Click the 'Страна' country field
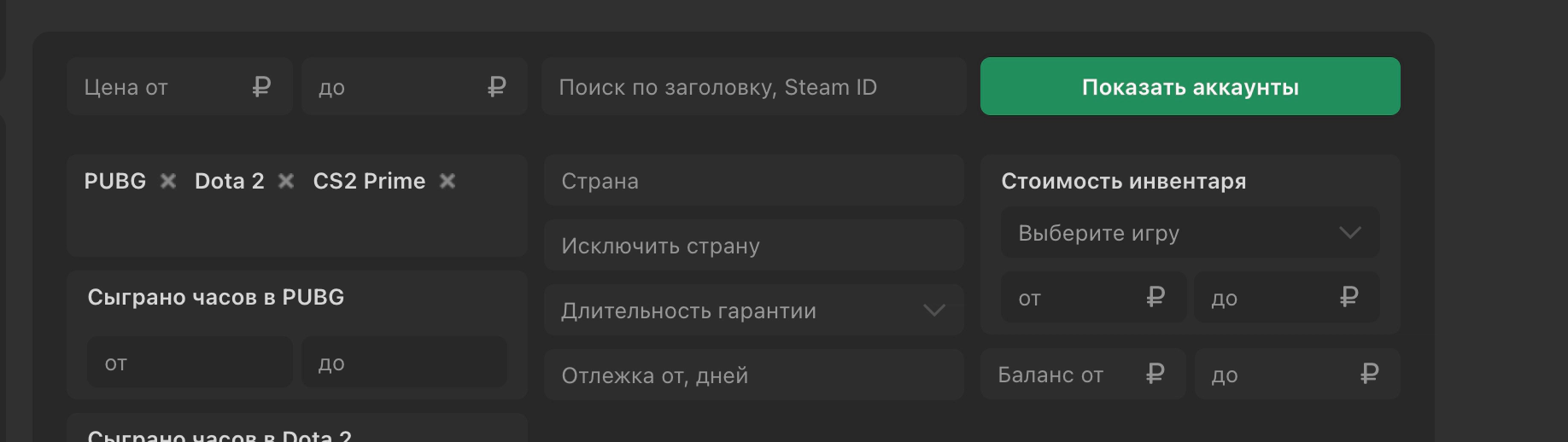This screenshot has height=442, width=1568. click(x=753, y=181)
